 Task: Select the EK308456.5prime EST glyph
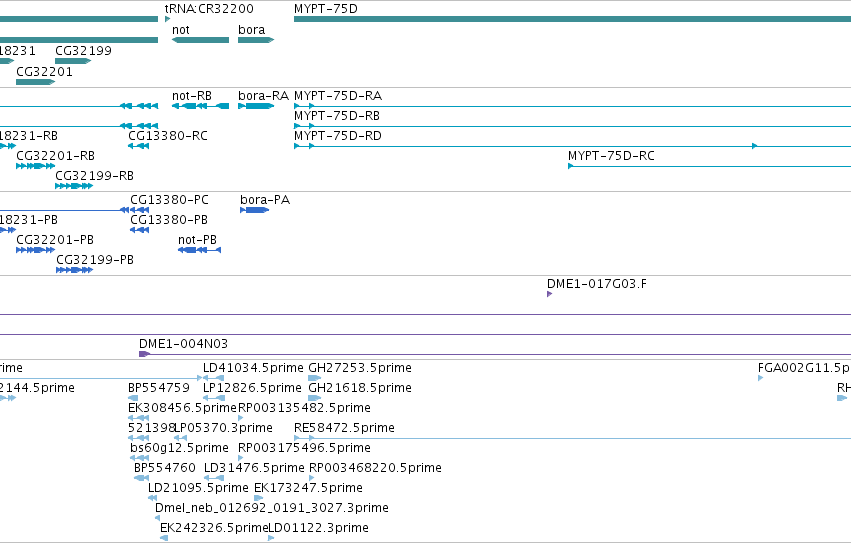(138, 418)
